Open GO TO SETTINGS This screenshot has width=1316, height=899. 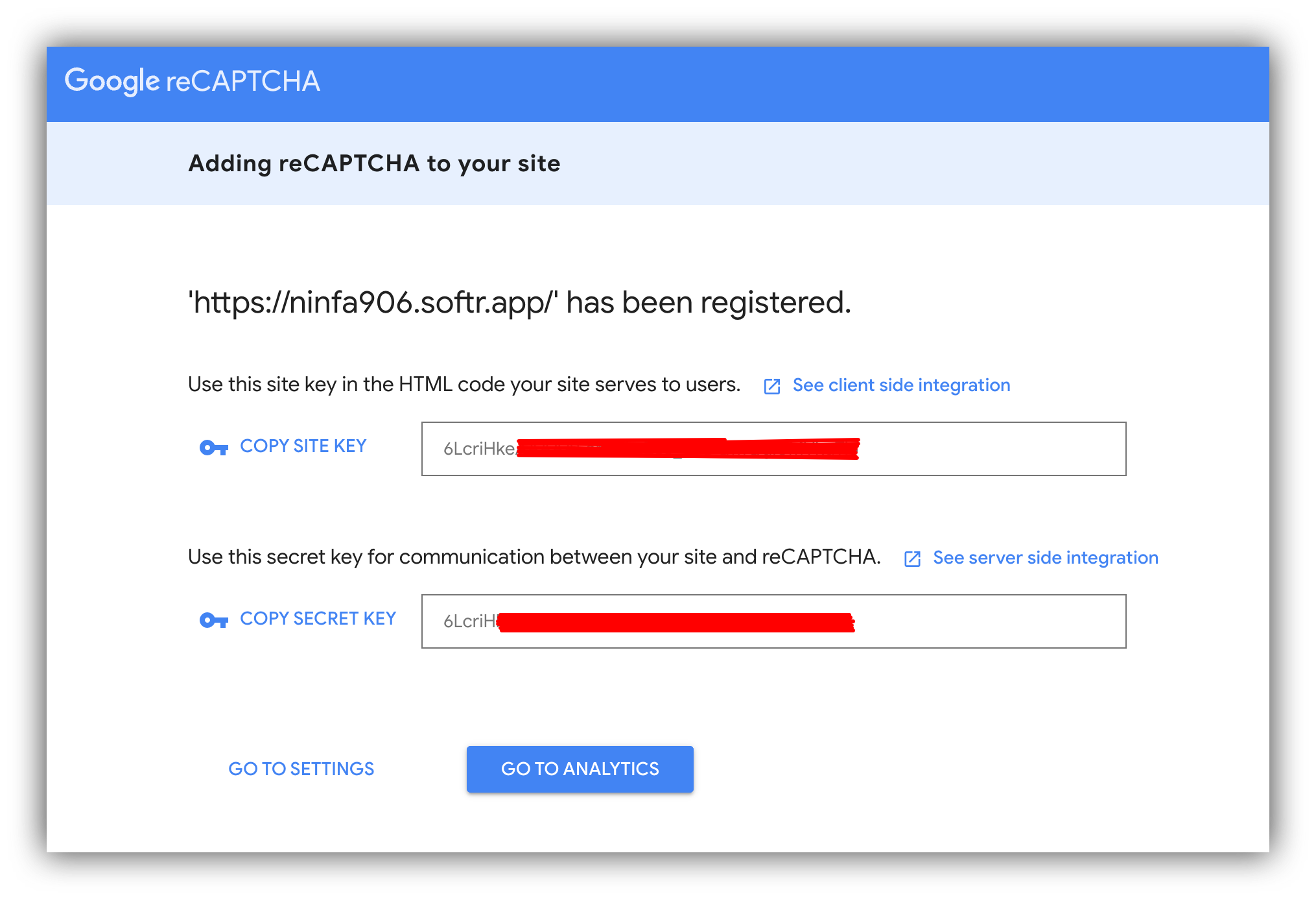tap(301, 769)
